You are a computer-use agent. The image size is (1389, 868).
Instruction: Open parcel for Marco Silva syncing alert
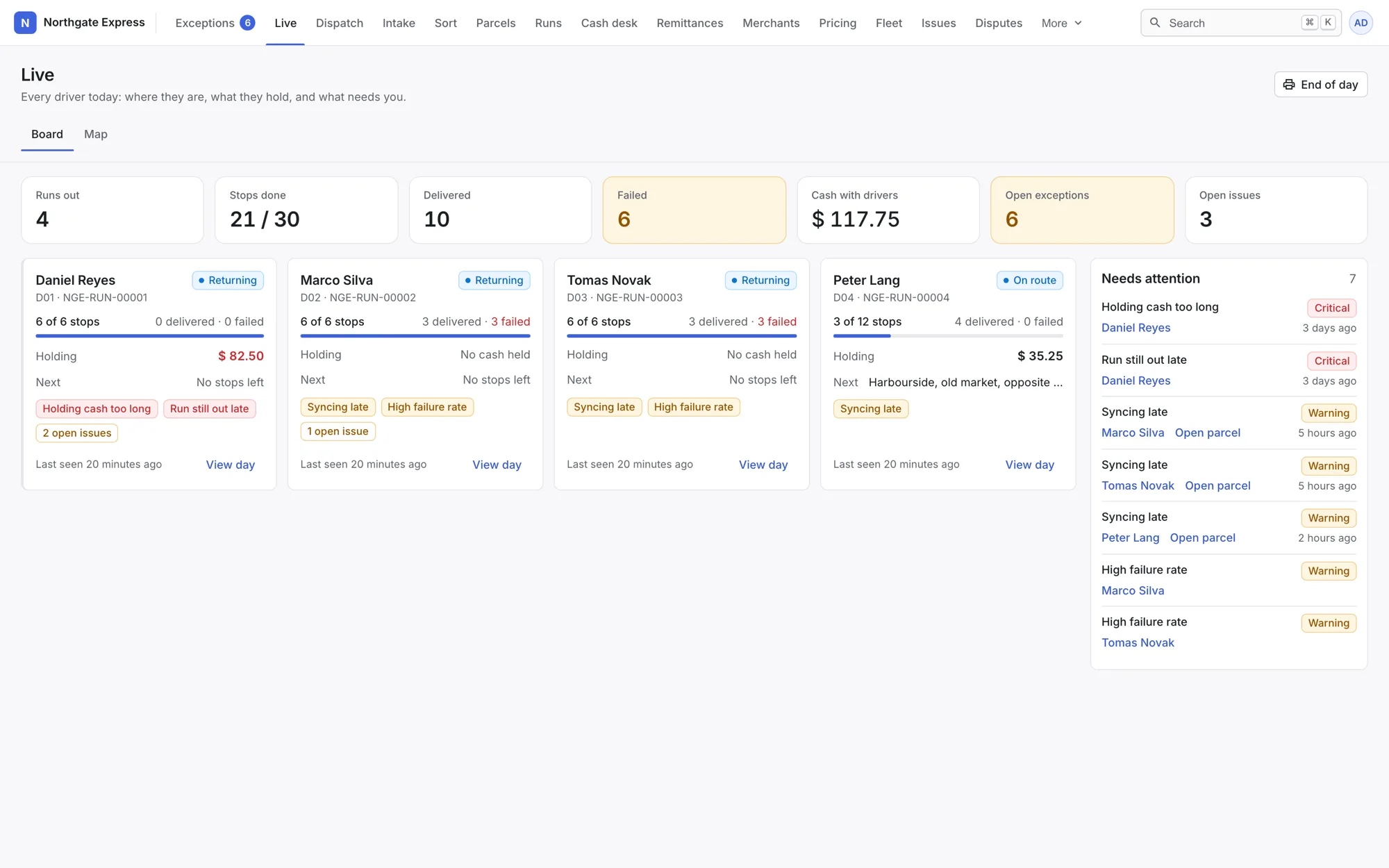point(1207,433)
